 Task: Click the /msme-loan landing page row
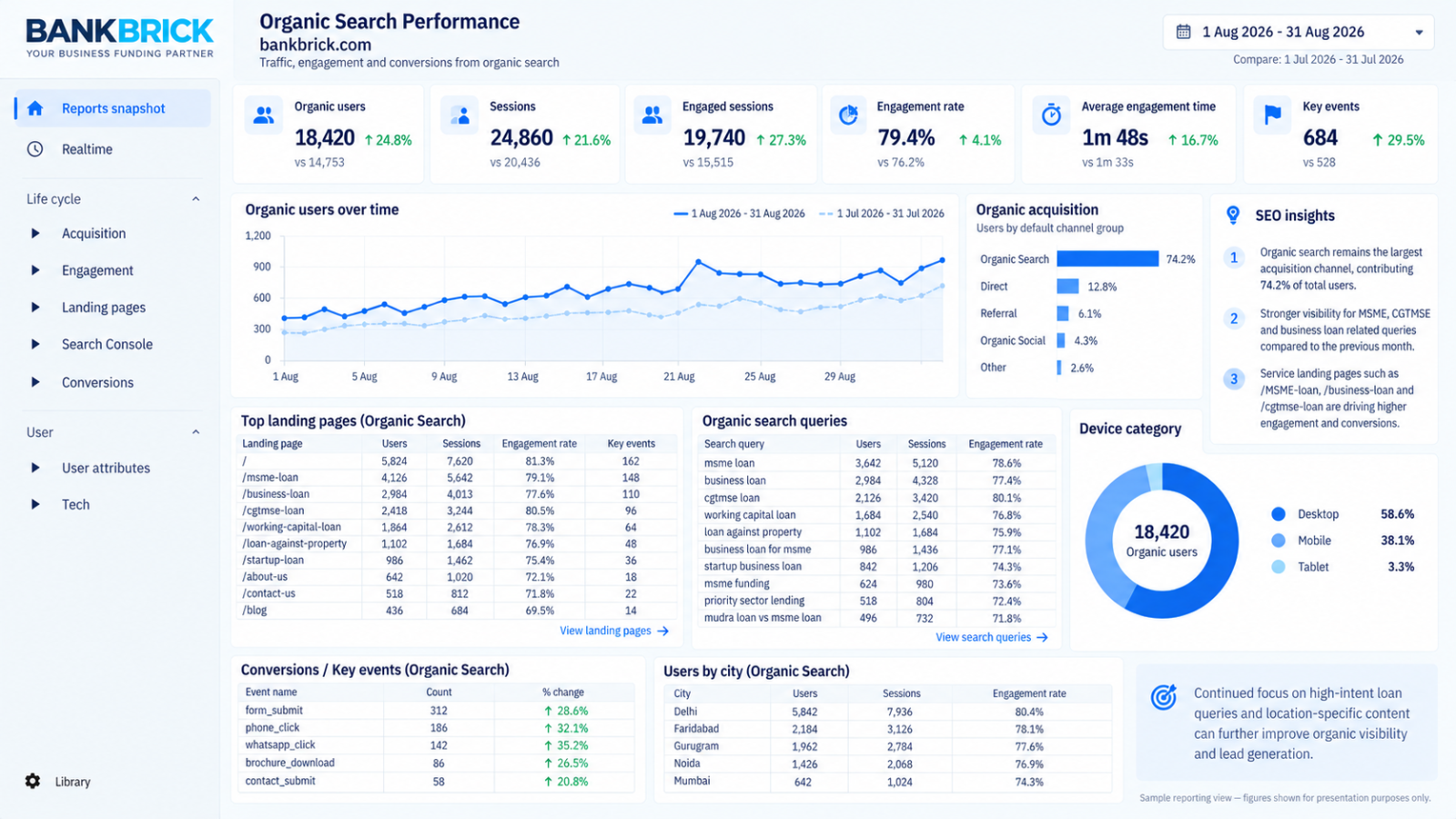point(458,478)
